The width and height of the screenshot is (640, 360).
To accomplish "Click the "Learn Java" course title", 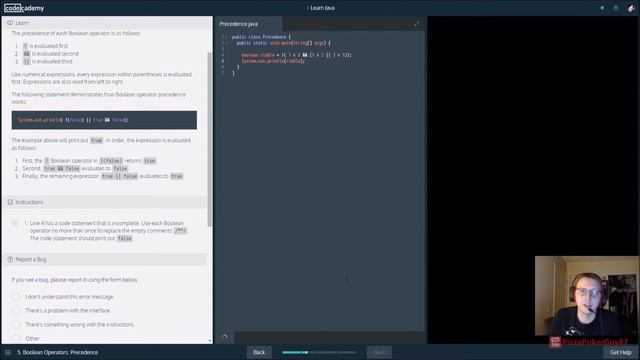I will click(322, 8).
